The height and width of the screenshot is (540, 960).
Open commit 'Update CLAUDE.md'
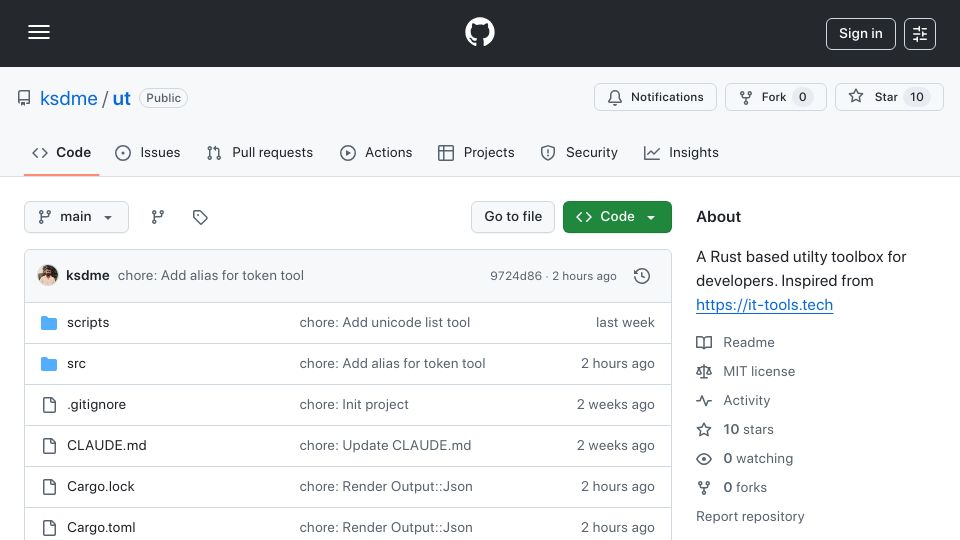coord(385,446)
